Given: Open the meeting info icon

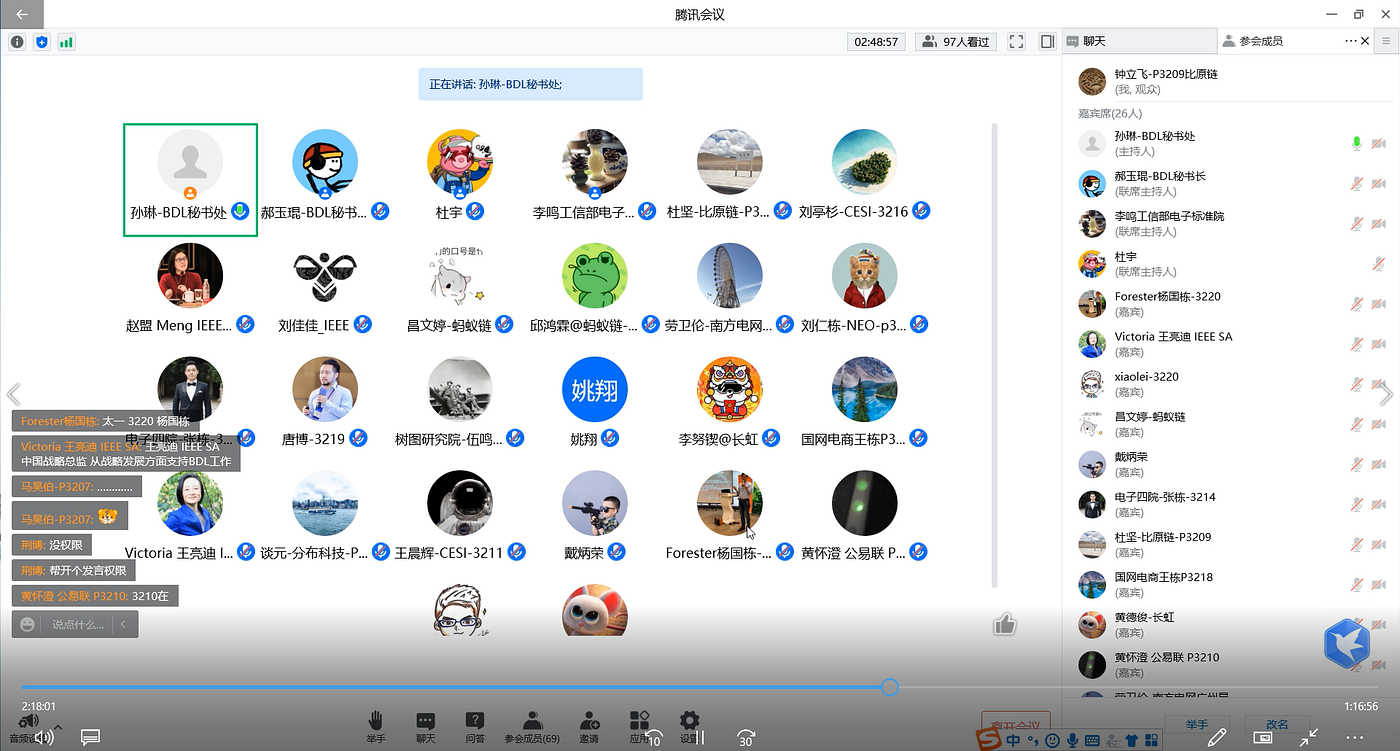Looking at the screenshot, I should [17, 42].
